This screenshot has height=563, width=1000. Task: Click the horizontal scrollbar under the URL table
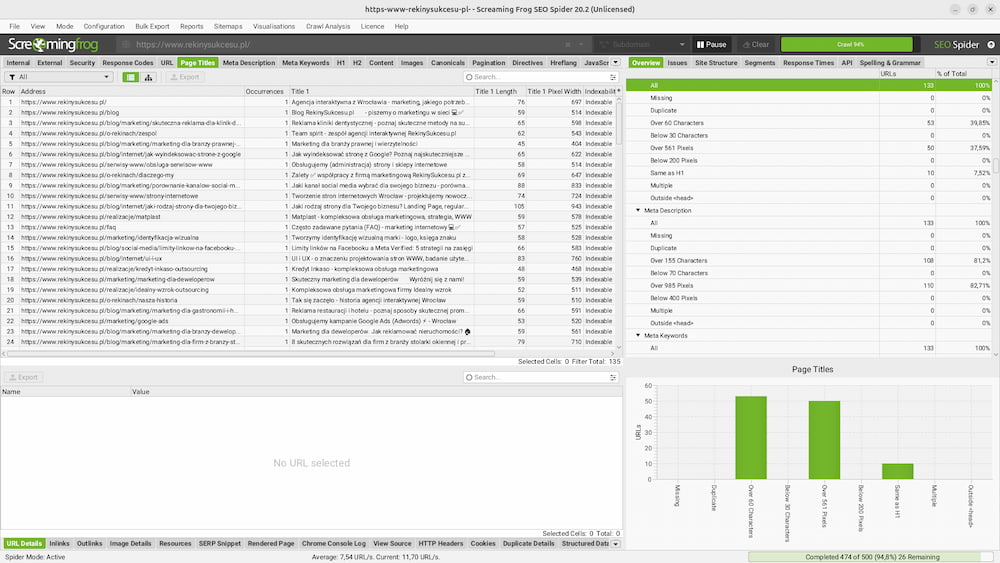250,353
